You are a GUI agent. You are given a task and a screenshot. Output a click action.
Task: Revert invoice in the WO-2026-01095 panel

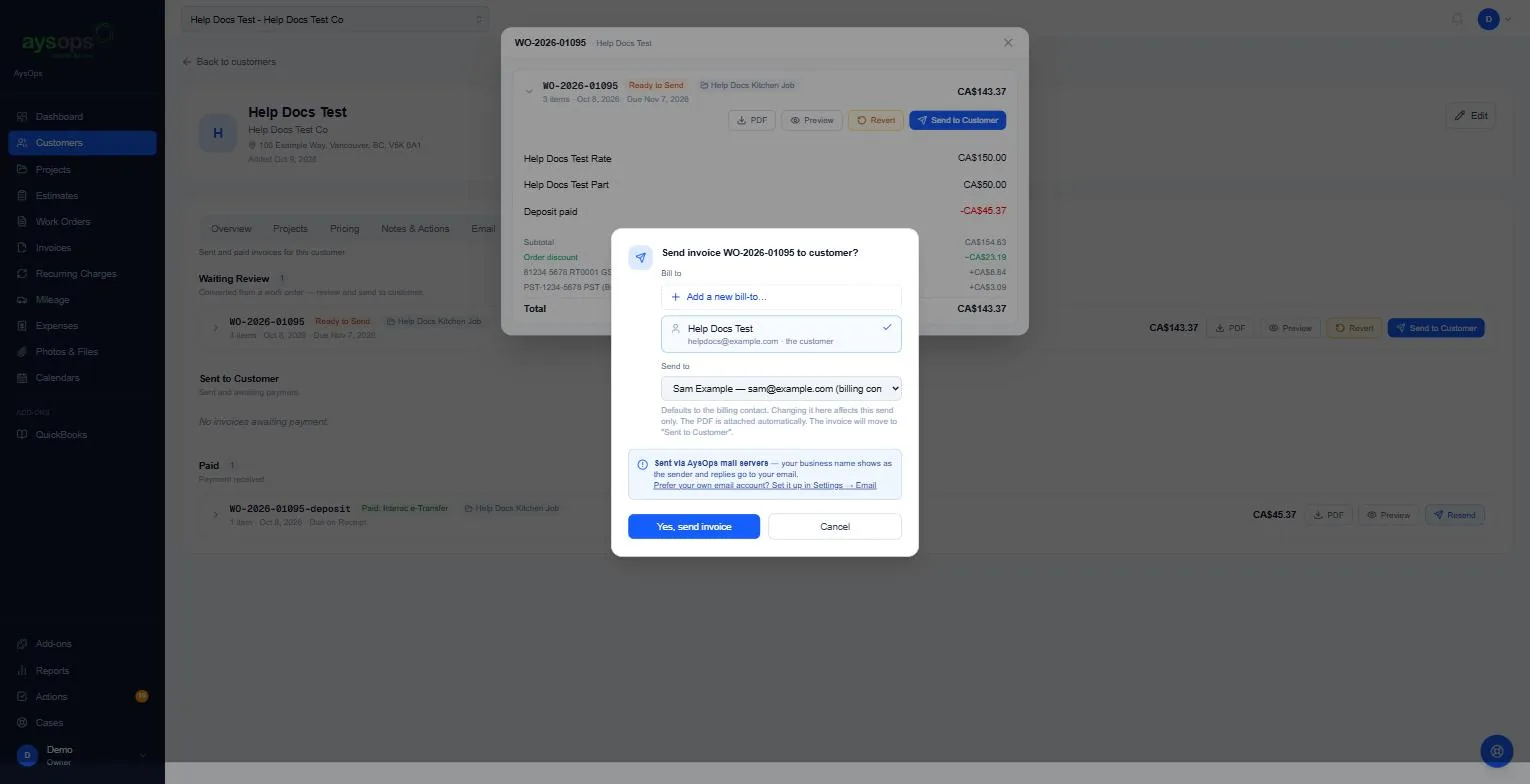876,120
